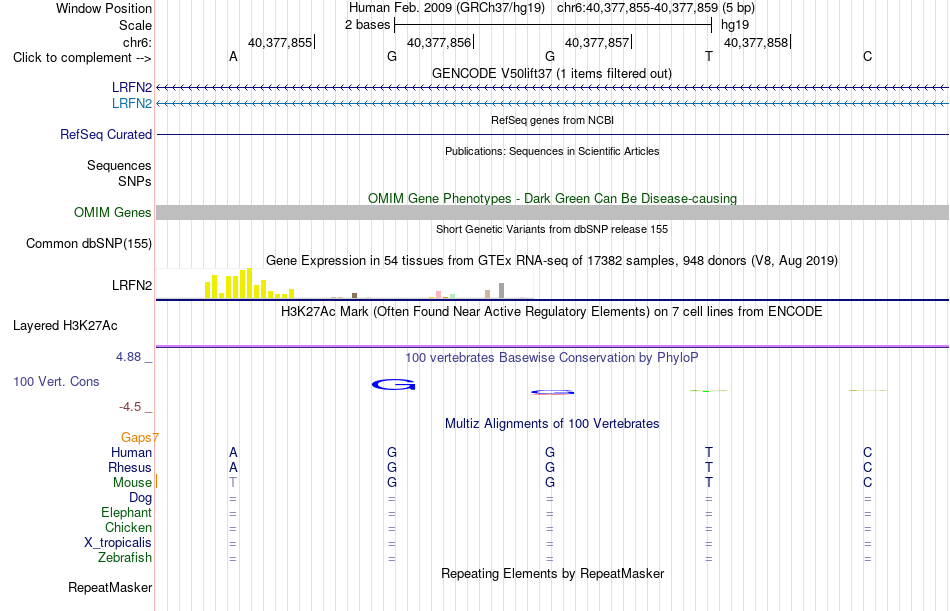The image size is (950, 611).
Task: Click the Common dbSNP(155) track label
Action: click(x=89, y=244)
